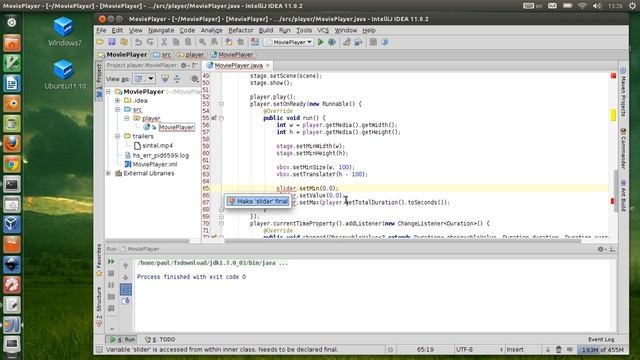Save all files using the floppy icon
This screenshot has width=640, height=360.
click(112, 42)
